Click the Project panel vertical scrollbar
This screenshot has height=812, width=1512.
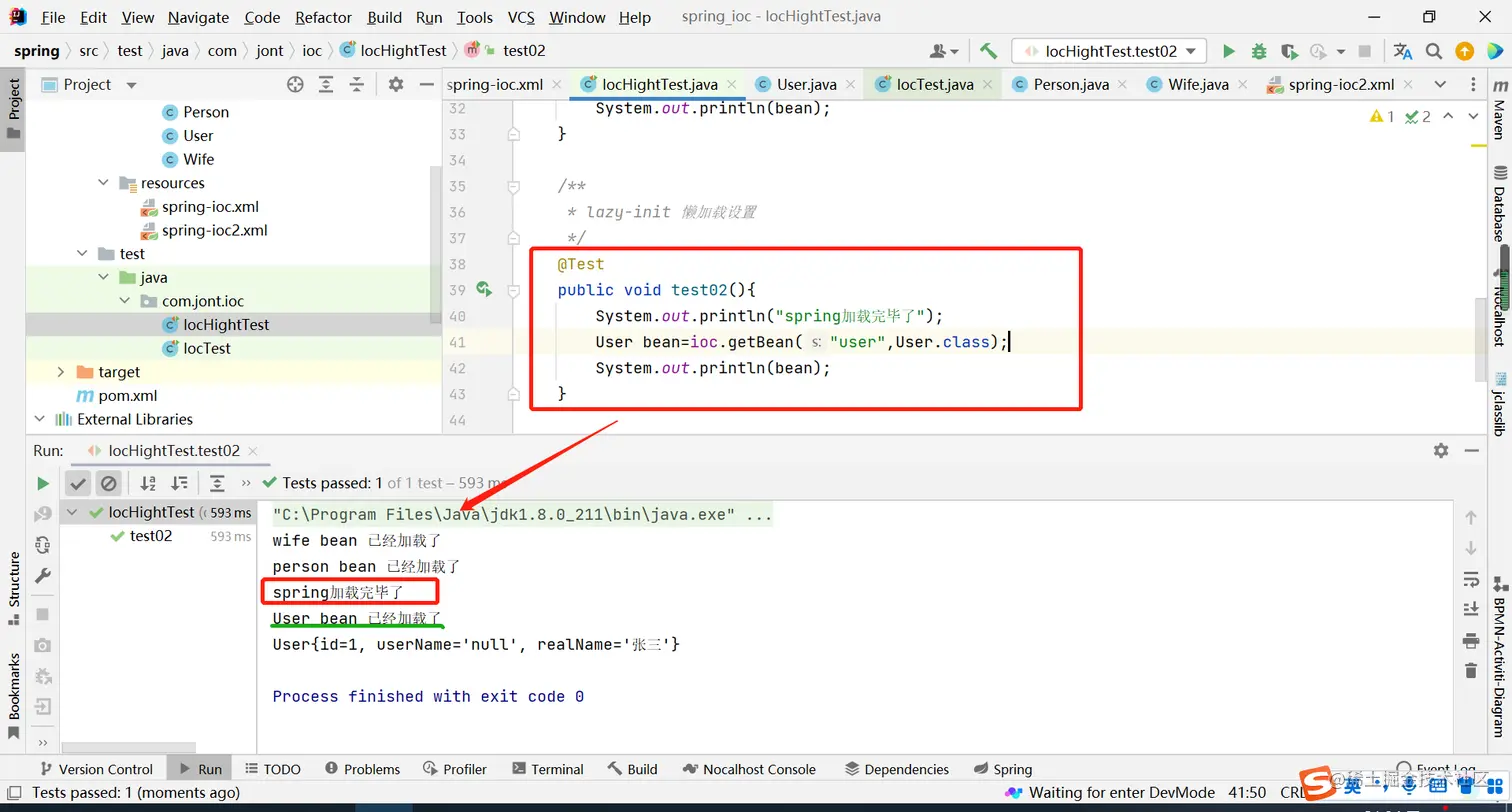(435, 244)
